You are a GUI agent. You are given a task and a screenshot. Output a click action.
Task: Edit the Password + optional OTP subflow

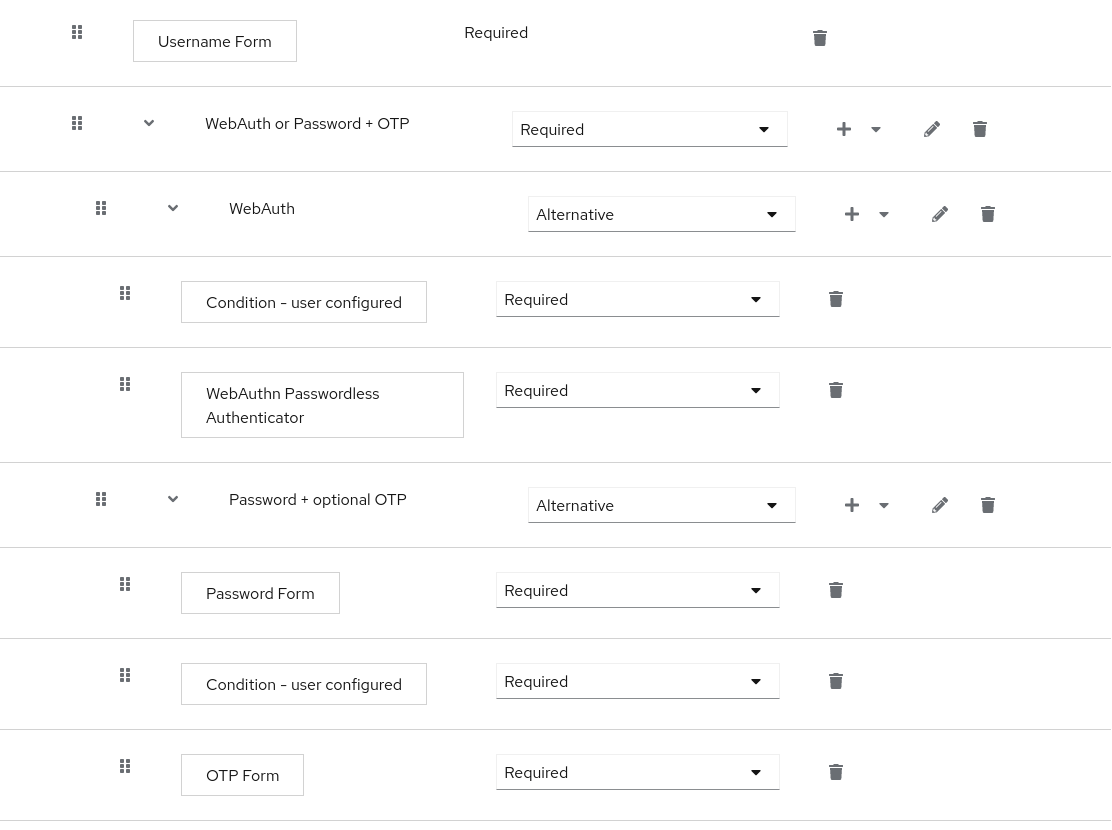pyautogui.click(x=940, y=505)
